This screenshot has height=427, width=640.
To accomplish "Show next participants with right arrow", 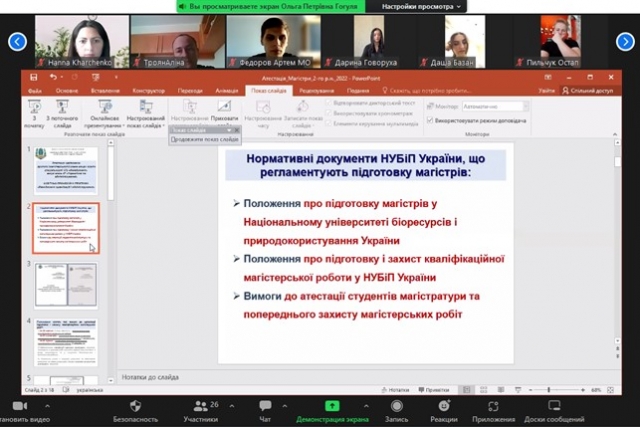I will point(625,42).
